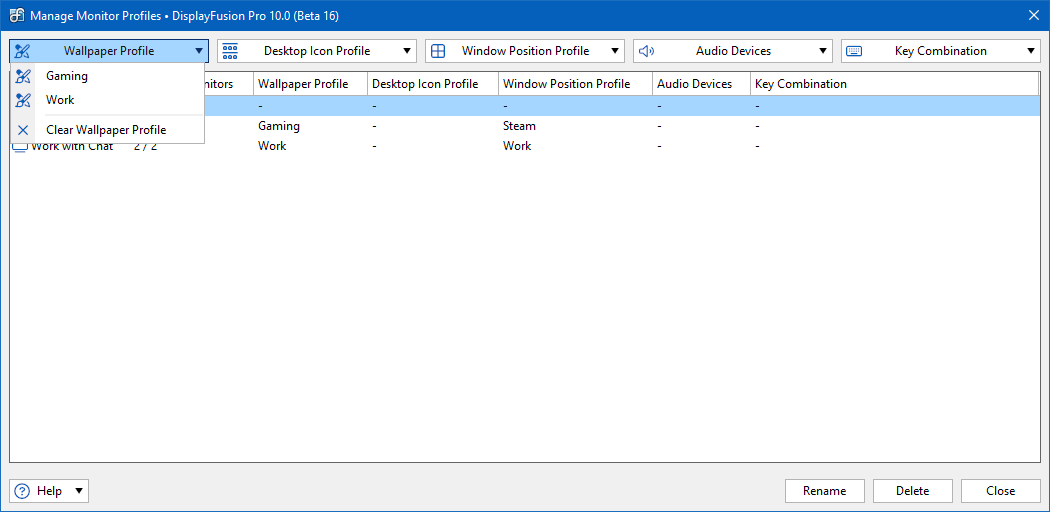This screenshot has height=512, width=1050.
Task: Click the Work window position cell
Action: (x=517, y=146)
